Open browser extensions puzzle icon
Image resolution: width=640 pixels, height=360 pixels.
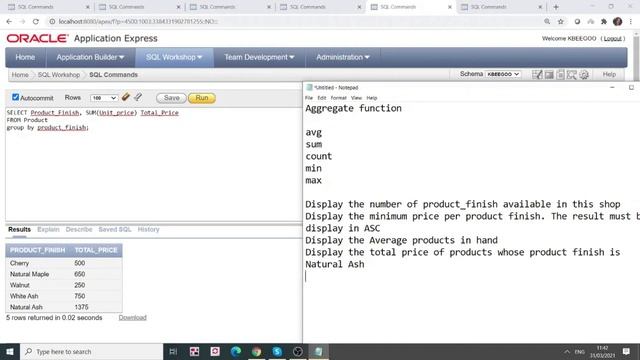click(x=604, y=21)
